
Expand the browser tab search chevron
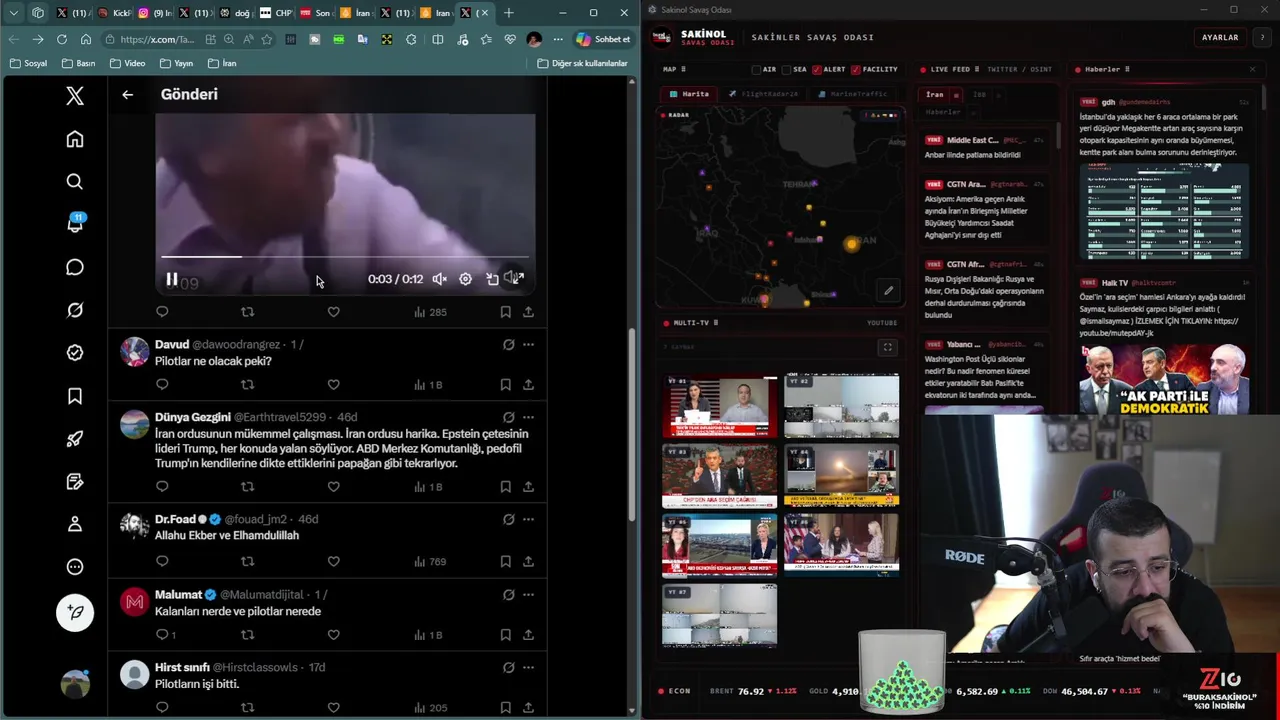tap(13, 13)
